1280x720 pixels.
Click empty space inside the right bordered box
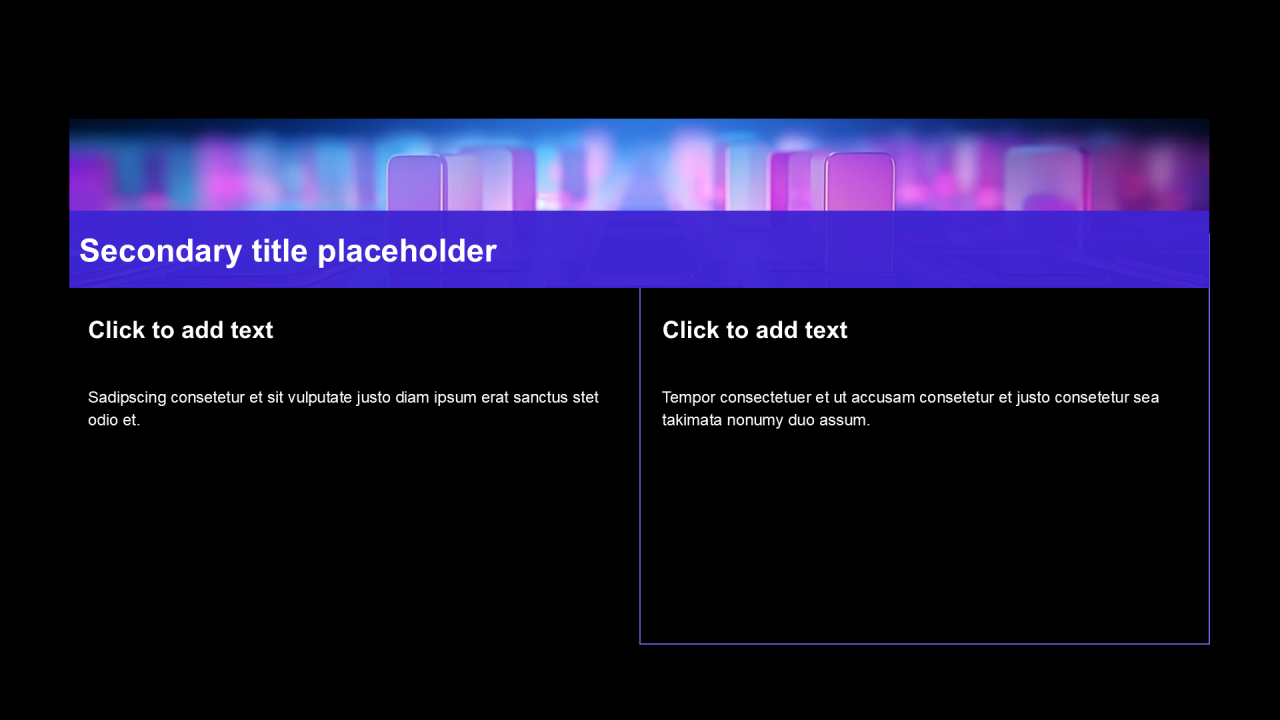coord(924,540)
